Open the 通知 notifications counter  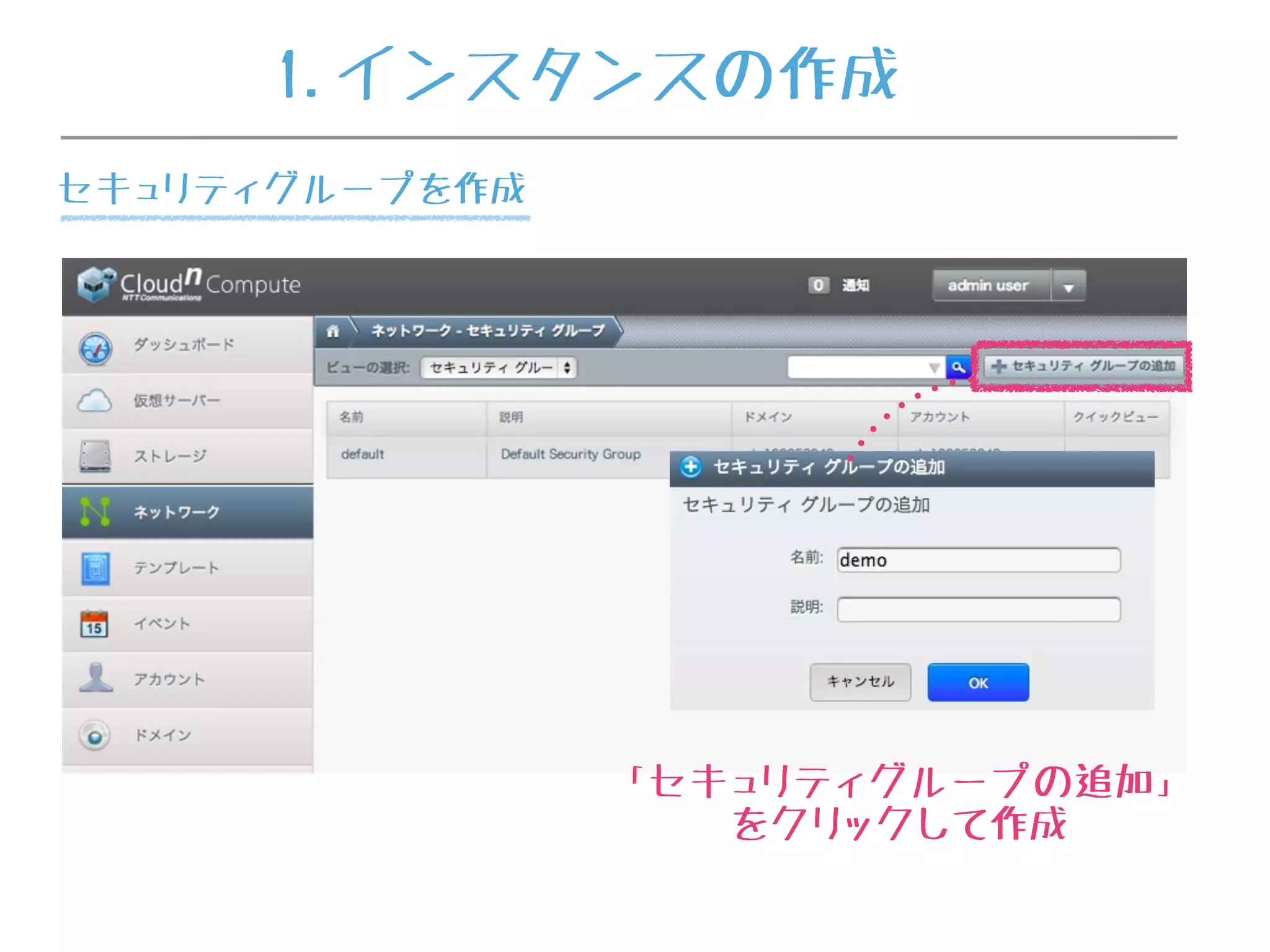click(x=819, y=285)
